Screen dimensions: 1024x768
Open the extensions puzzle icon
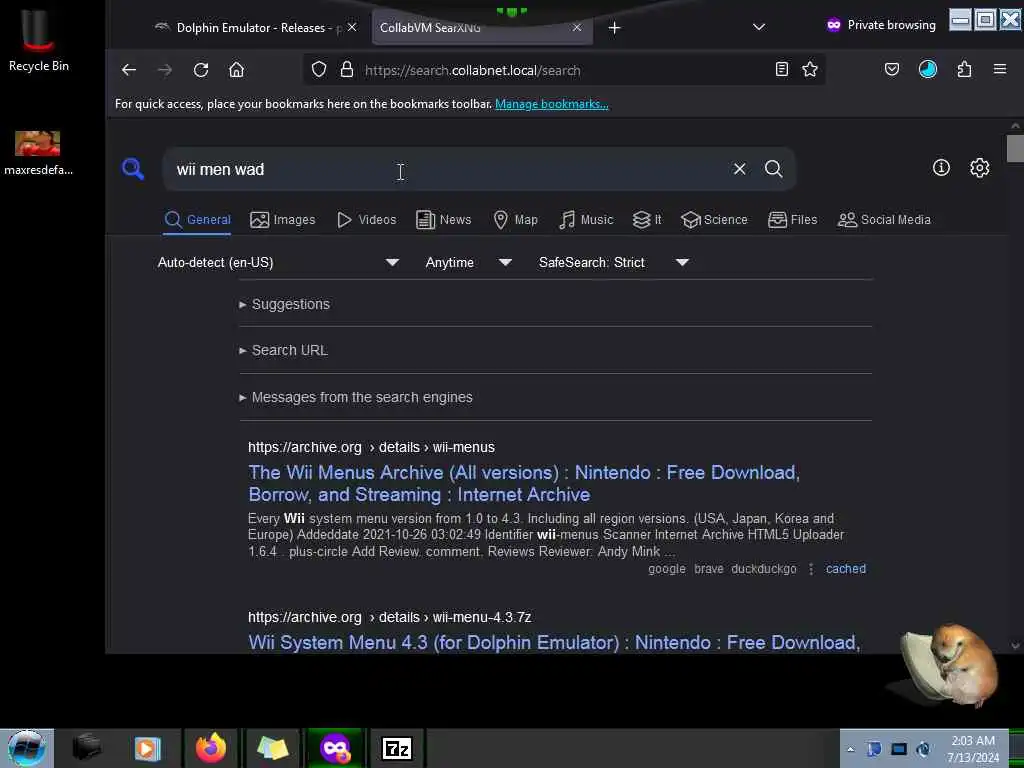(x=964, y=69)
